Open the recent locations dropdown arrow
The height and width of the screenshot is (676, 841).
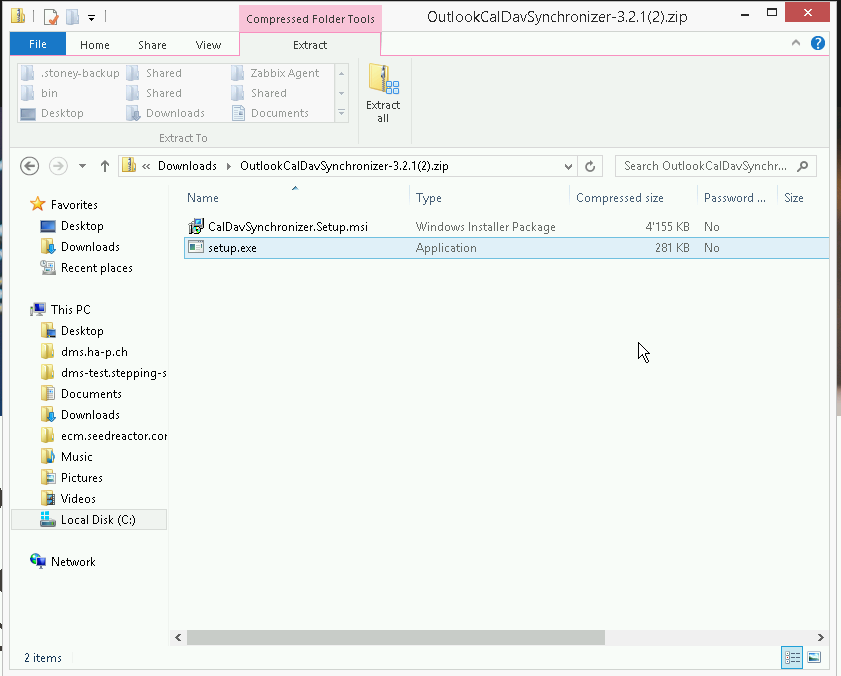(x=82, y=167)
